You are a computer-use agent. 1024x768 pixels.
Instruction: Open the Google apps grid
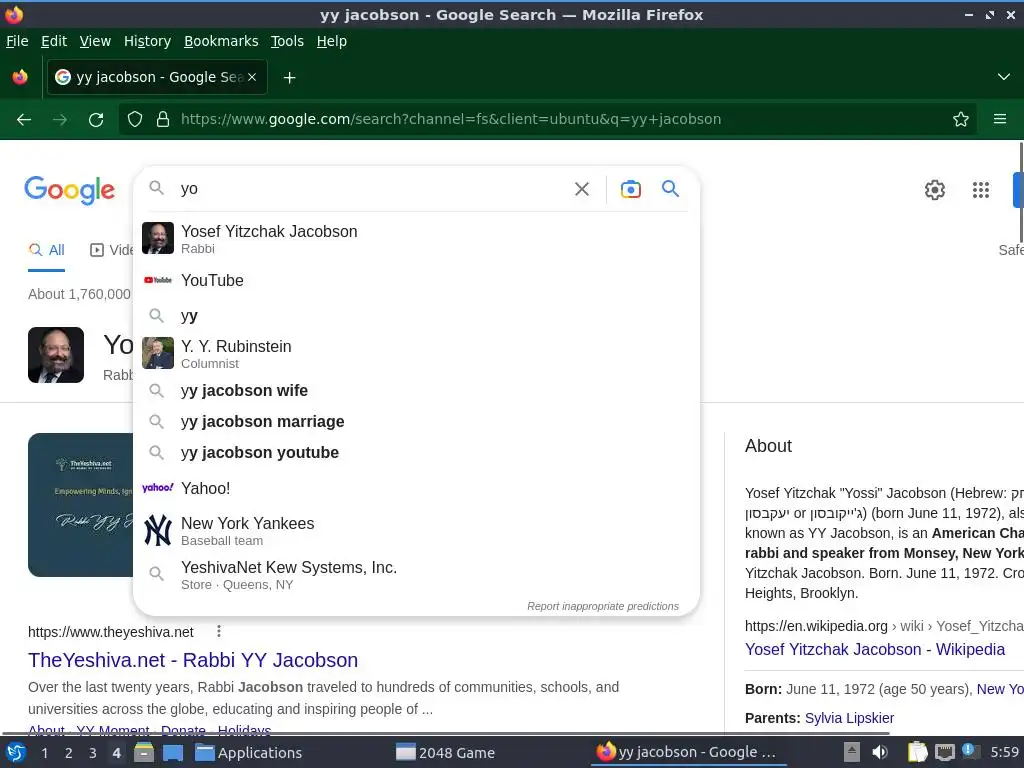981,190
